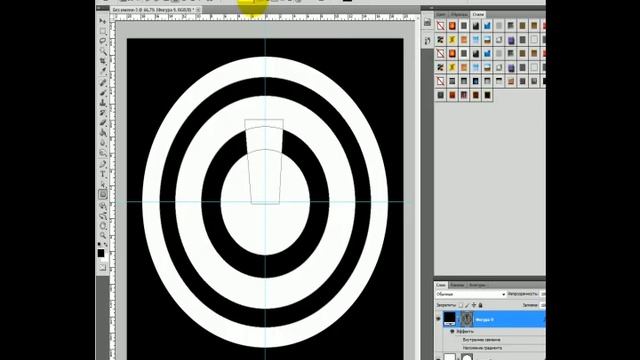
Task: Hide the Эффекты of Фигура 9
Action: click(x=452, y=331)
